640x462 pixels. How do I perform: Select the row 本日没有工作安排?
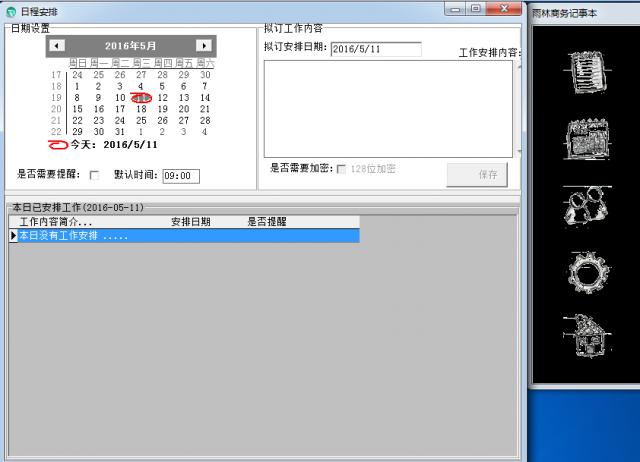click(x=184, y=235)
